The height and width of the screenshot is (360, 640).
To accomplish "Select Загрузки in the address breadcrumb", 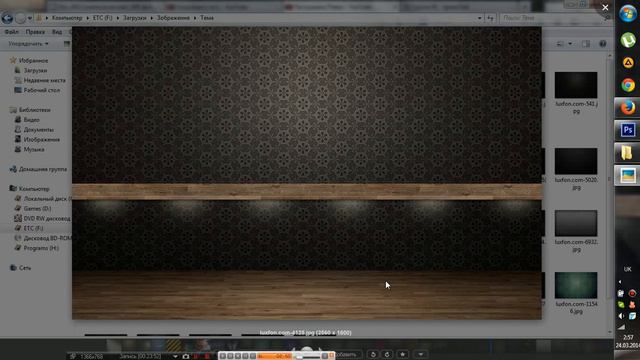I will [x=135, y=18].
